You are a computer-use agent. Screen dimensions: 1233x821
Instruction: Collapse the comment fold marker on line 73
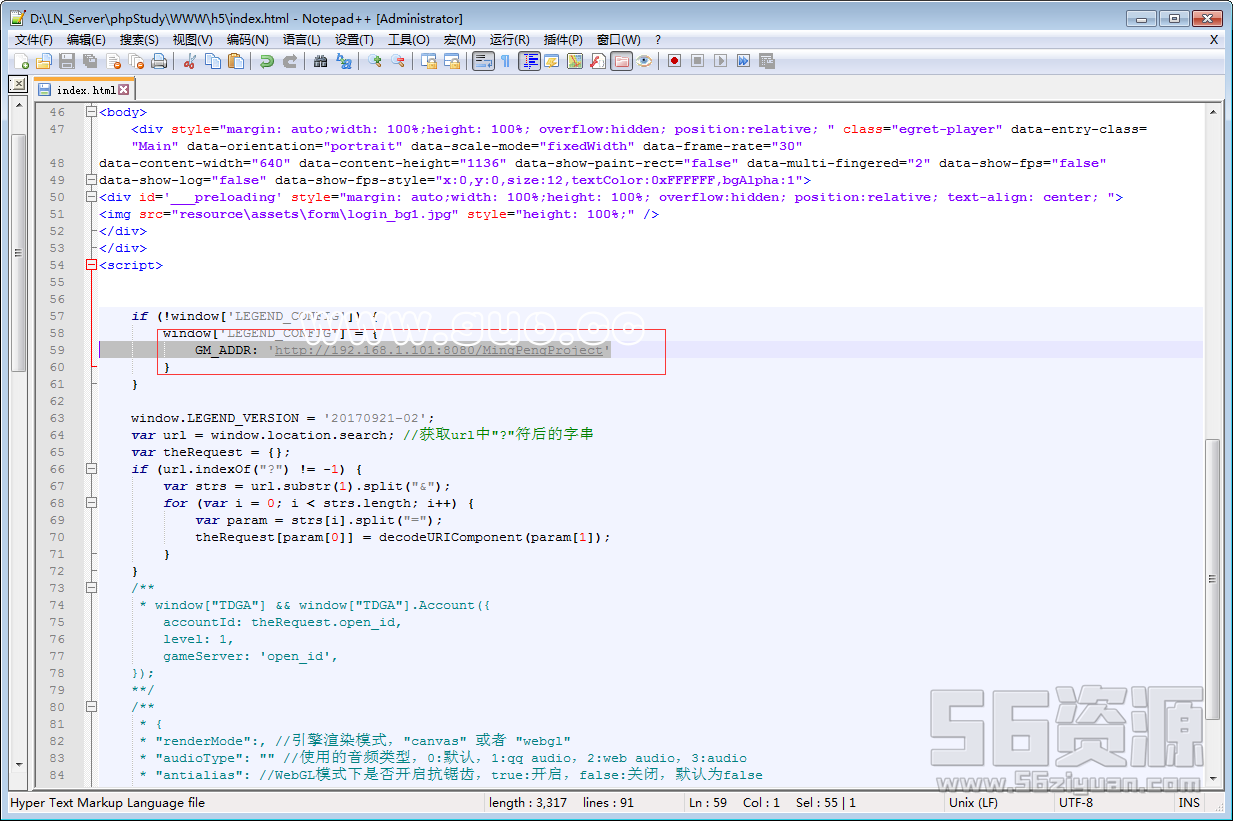point(91,588)
